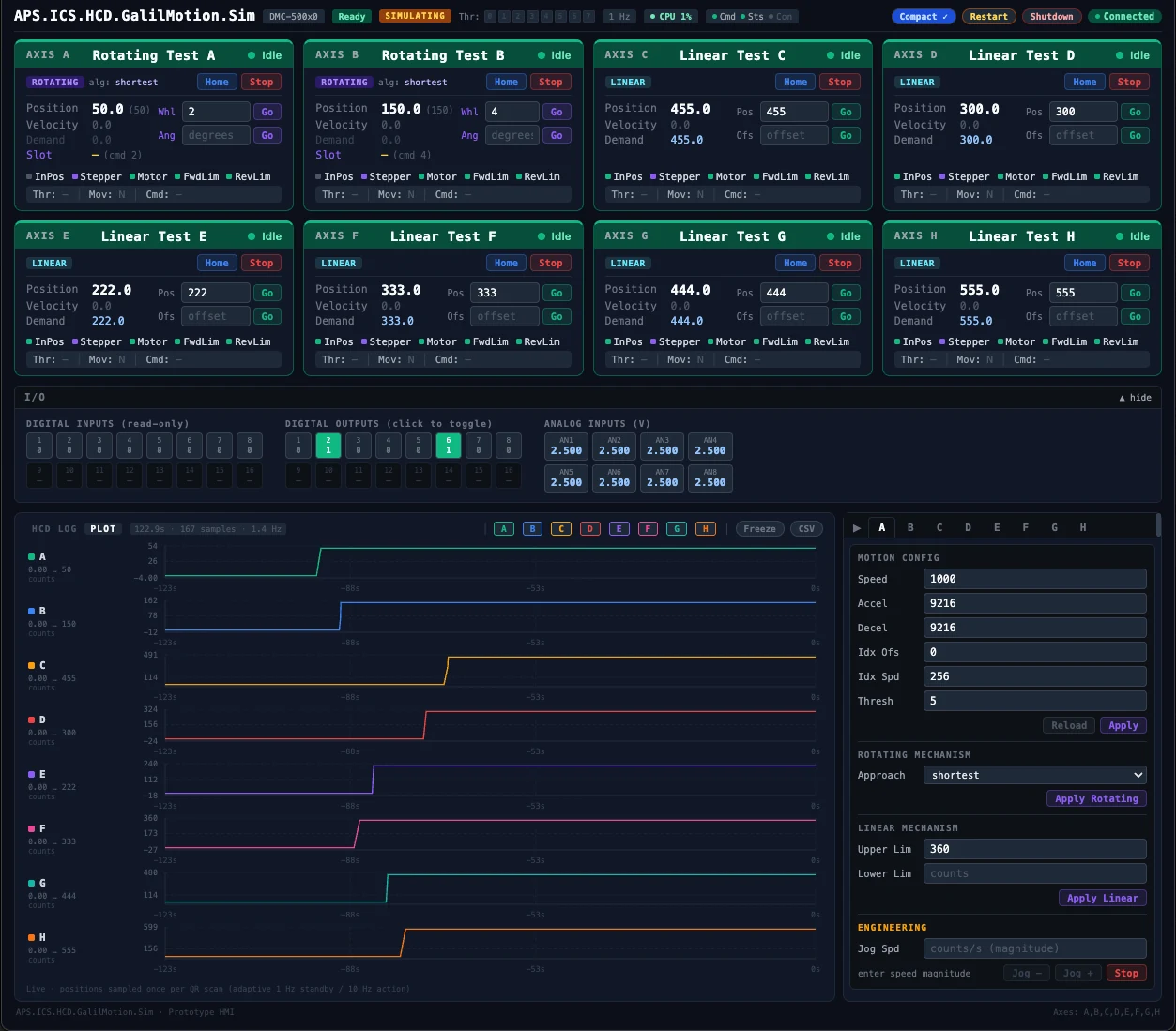
Task: Click Apply Linear button
Action: 1103,898
